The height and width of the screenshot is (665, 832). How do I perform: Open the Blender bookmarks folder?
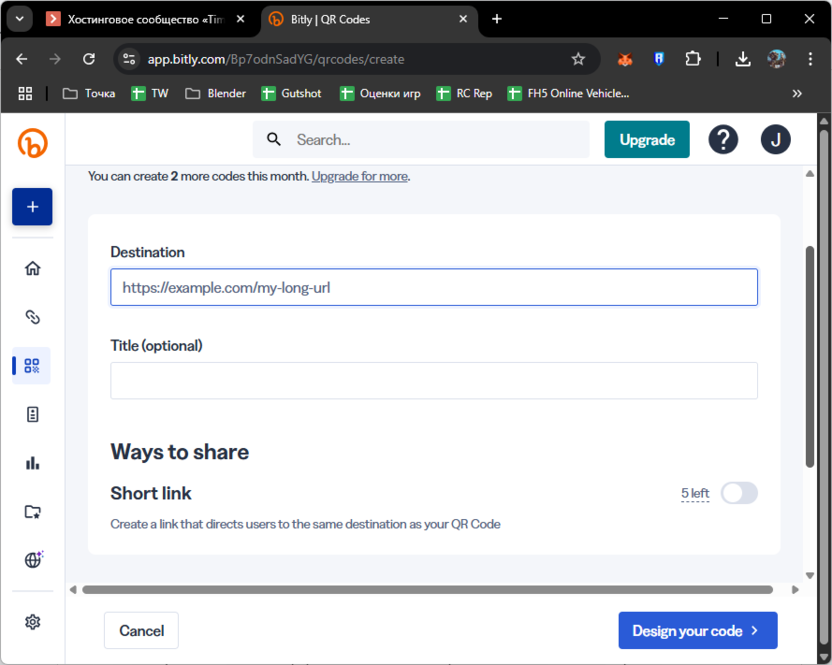coord(216,93)
